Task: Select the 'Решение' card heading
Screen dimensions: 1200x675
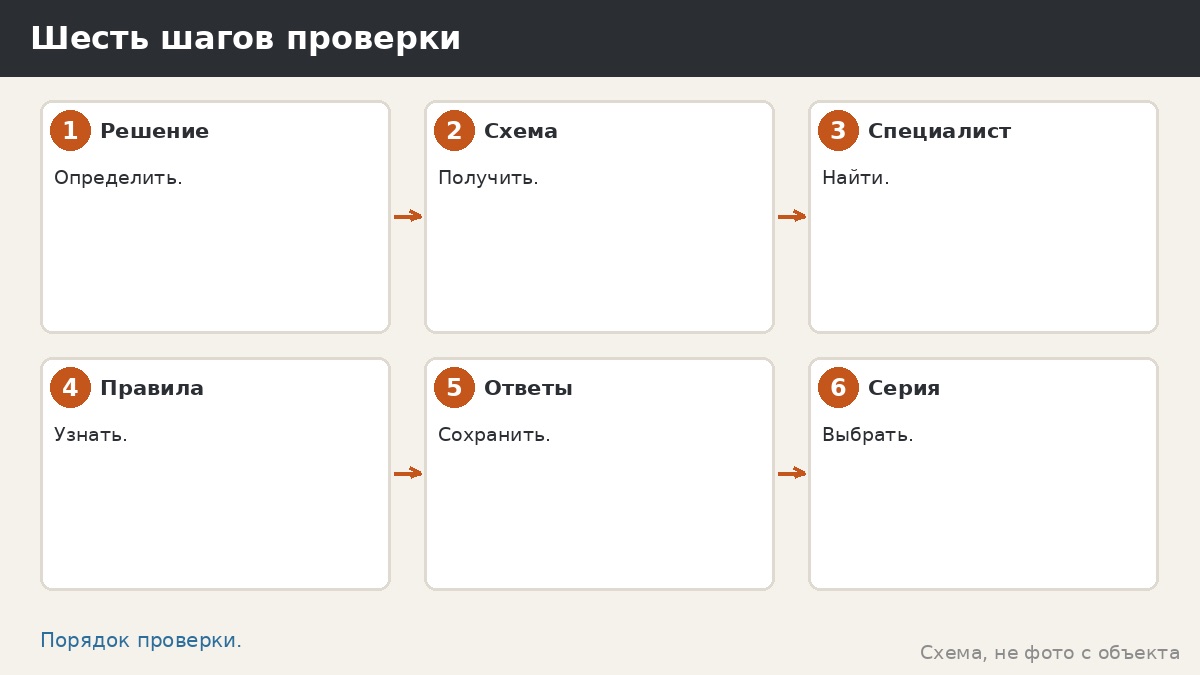Action: tap(154, 131)
